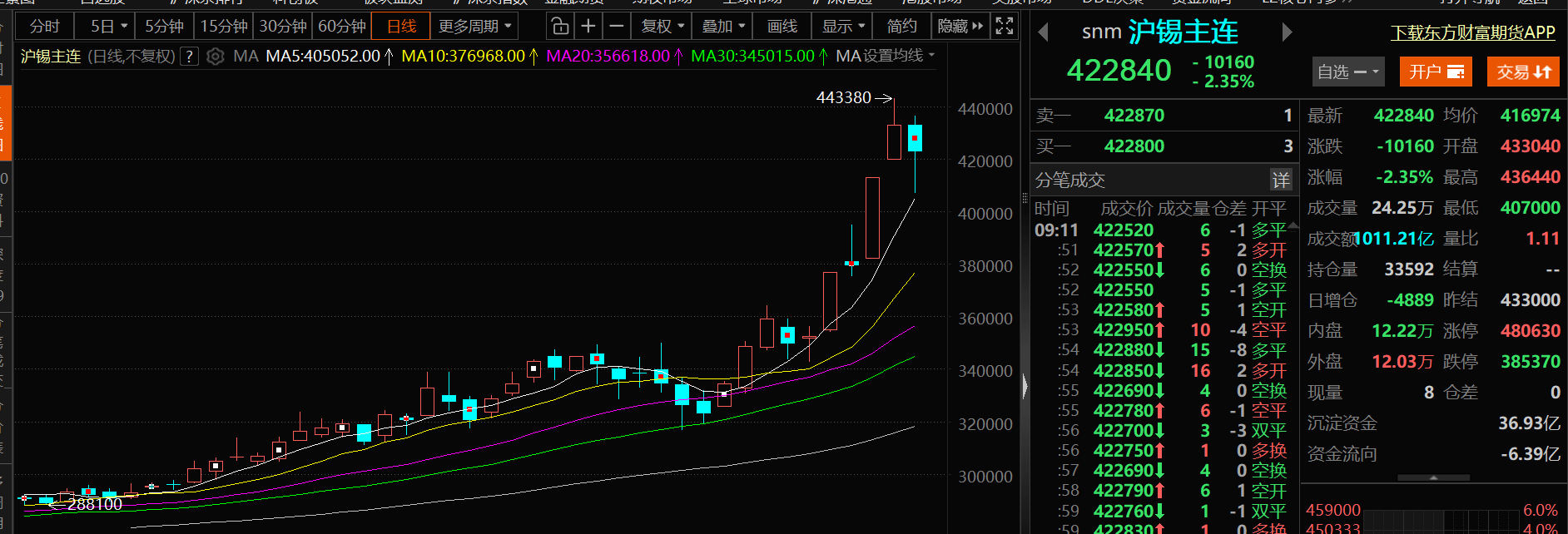1568x534 pixels.
Task: Zoom in the chart with the plus icon
Action: click(588, 27)
